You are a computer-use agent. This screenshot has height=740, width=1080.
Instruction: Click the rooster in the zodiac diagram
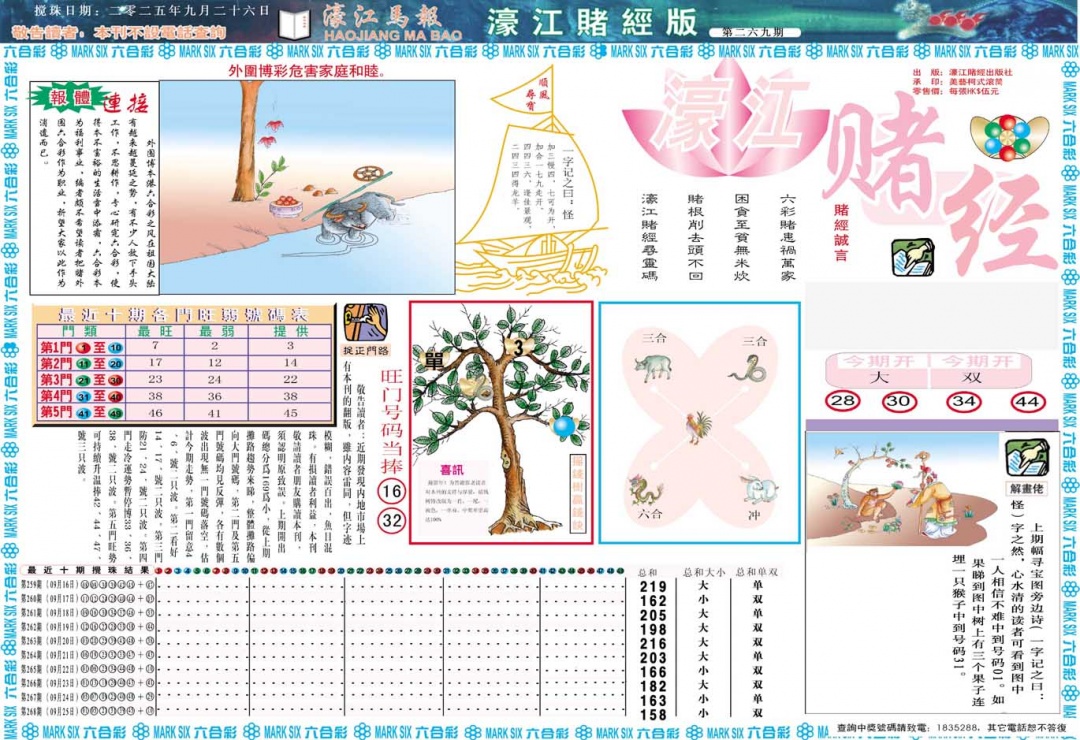coord(698,426)
